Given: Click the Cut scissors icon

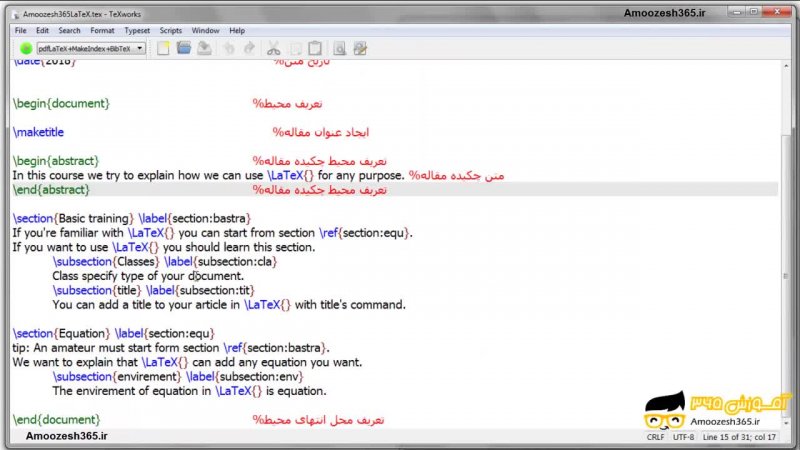Looking at the screenshot, I should click(x=273, y=48).
